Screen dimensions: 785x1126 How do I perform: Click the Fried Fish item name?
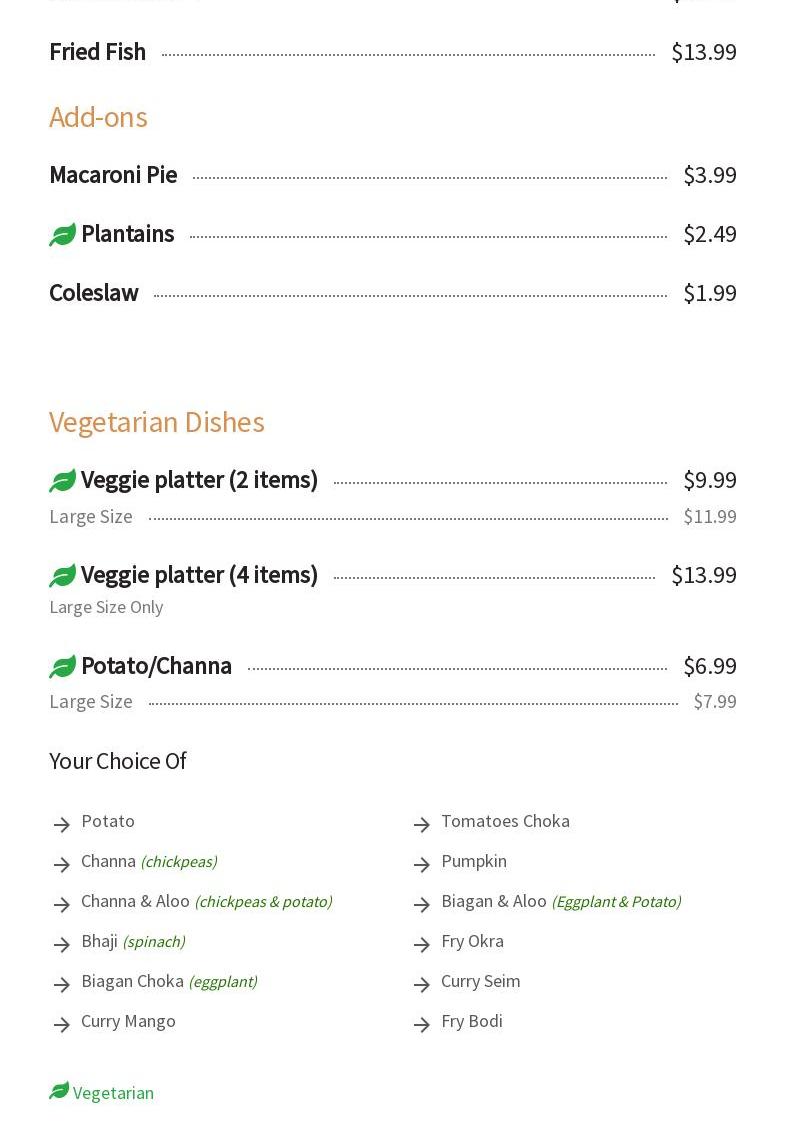(x=97, y=52)
